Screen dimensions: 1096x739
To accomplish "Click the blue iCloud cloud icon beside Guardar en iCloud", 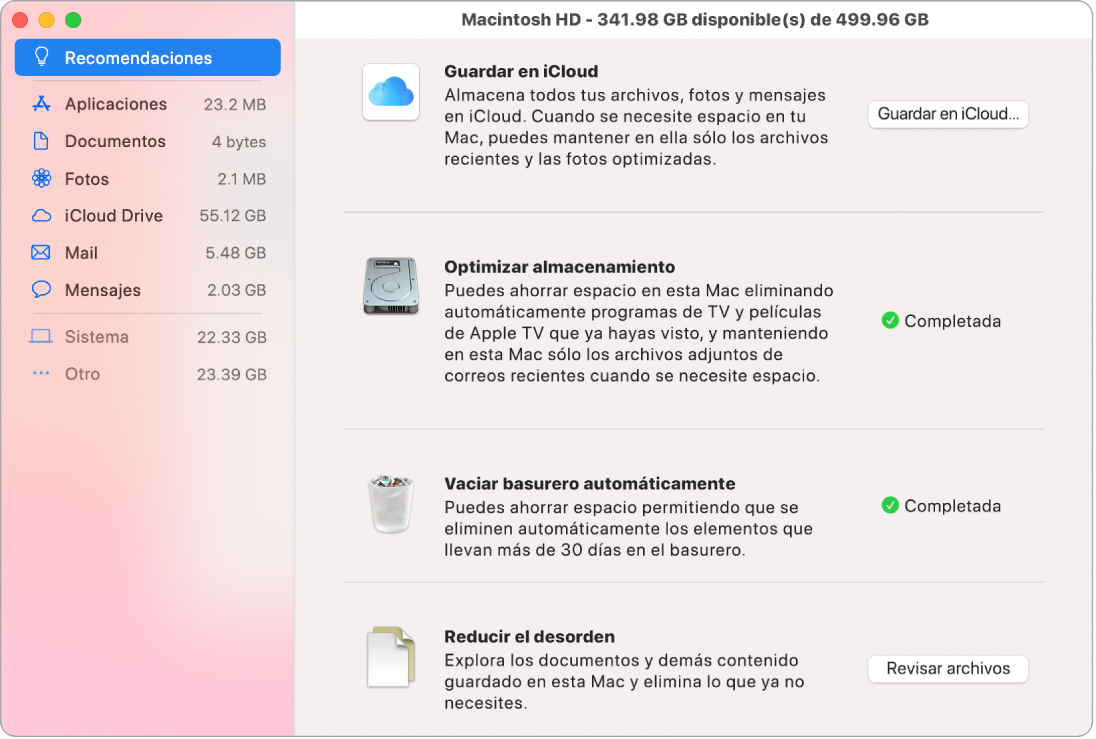I will click(391, 91).
